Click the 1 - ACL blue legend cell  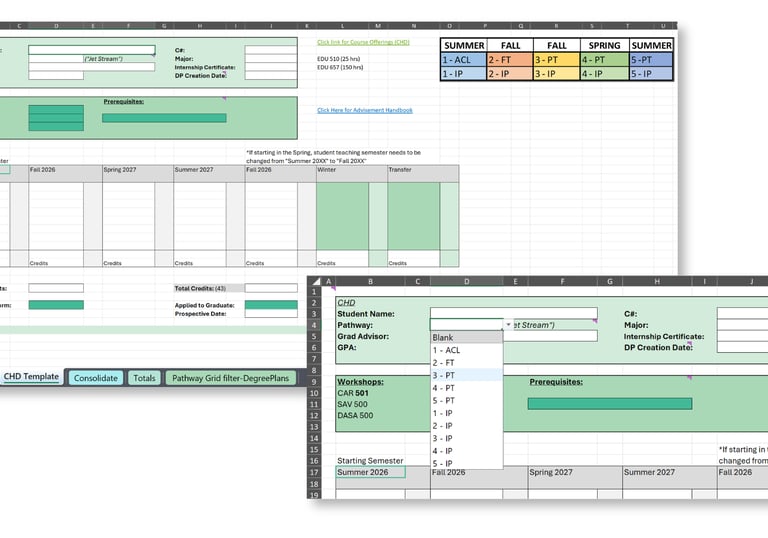tap(463, 60)
